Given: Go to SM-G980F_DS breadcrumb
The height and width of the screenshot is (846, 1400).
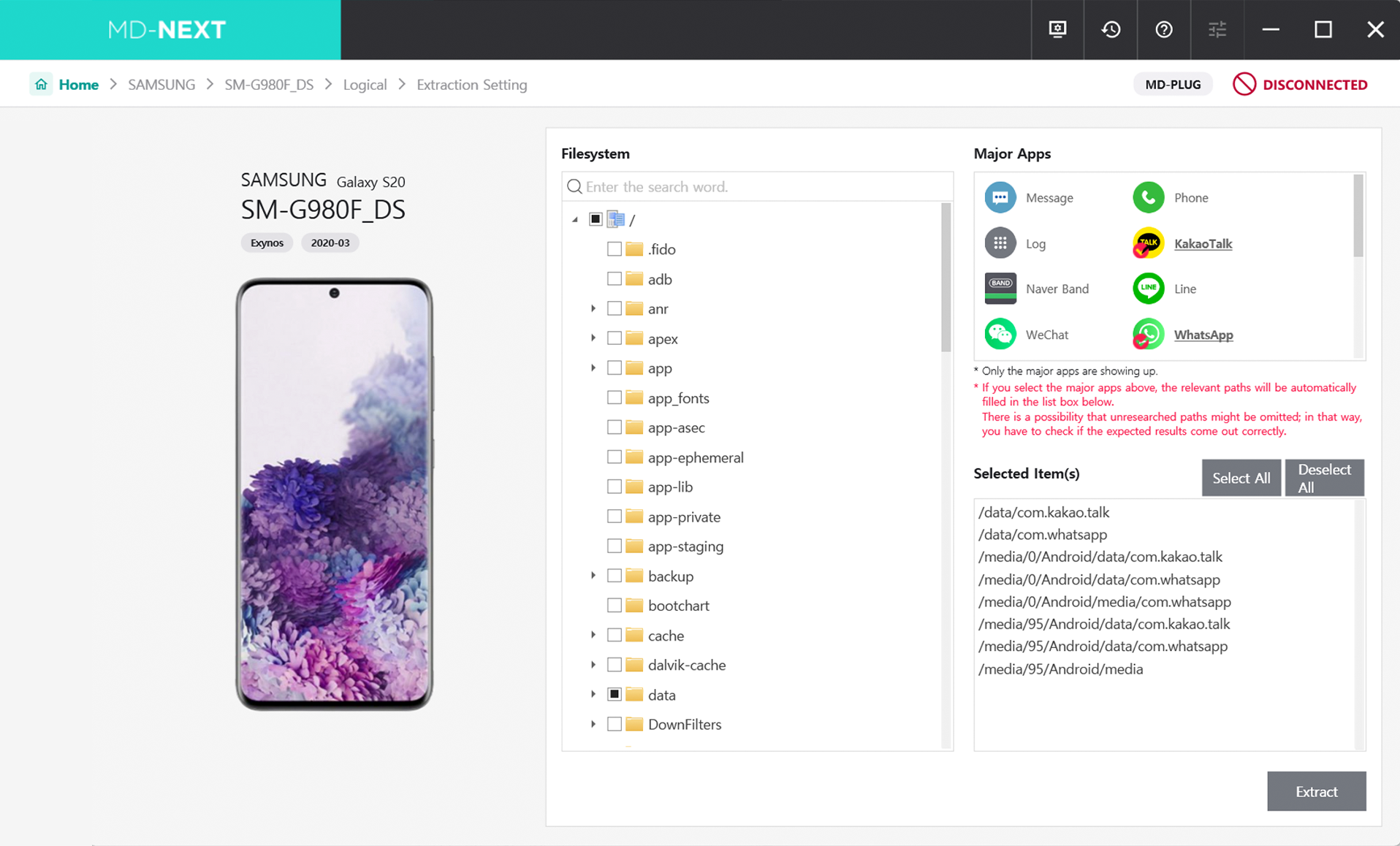Looking at the screenshot, I should (x=269, y=85).
